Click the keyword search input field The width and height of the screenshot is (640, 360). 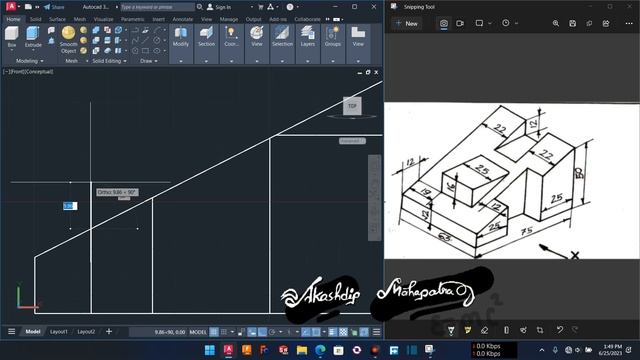[x=158, y=7]
